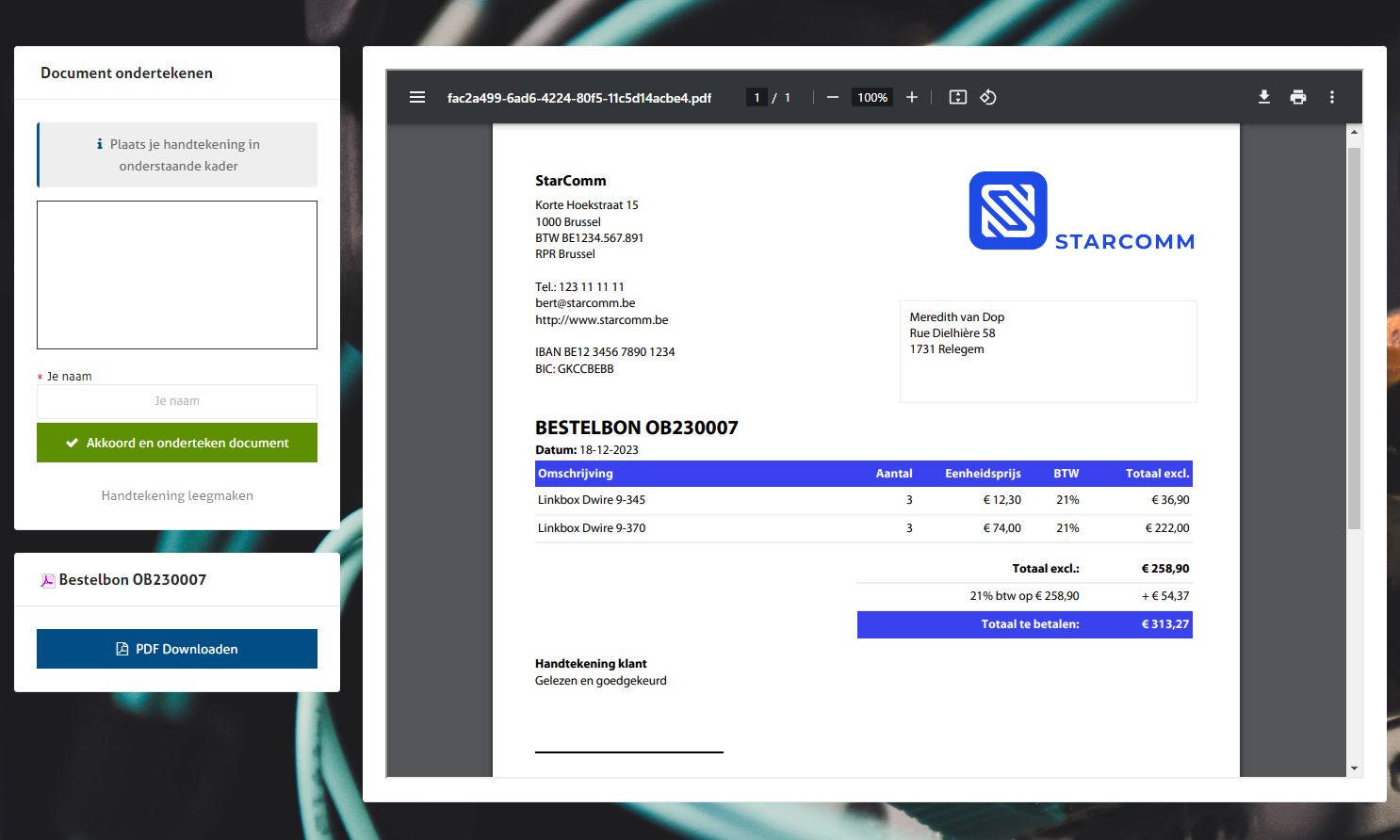Click the page number field
The height and width of the screenshot is (840, 1400).
click(757, 97)
